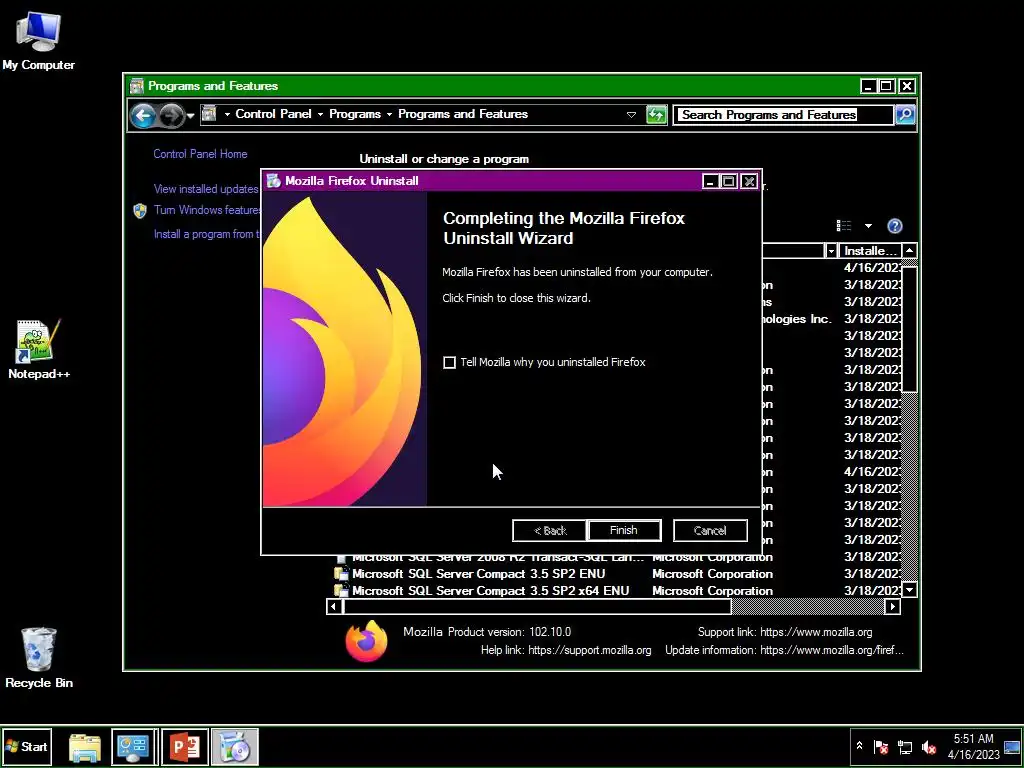Click the Mozilla Firefox Uninstall title icon
This screenshot has height=768, width=1024.
pos(274,181)
